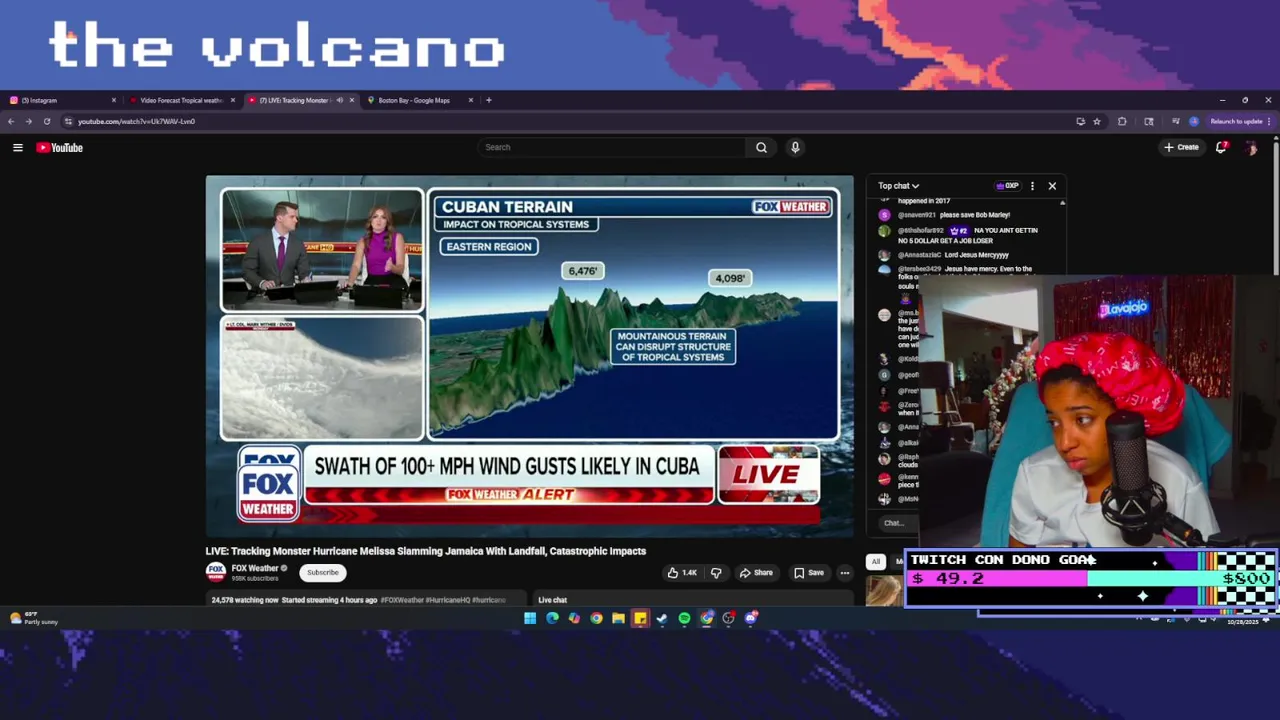Go to the YouTube home logo

(x=60, y=148)
